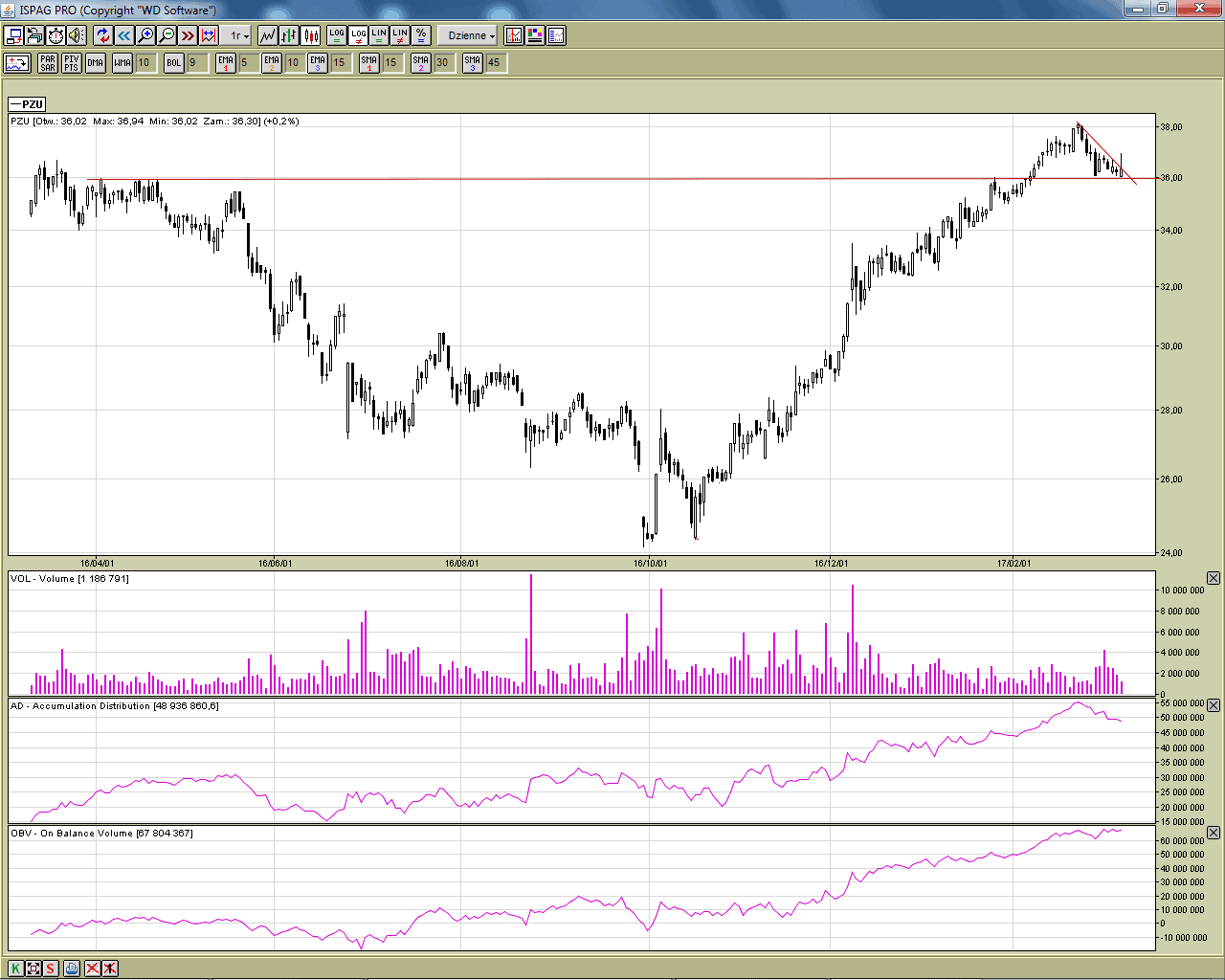The height and width of the screenshot is (980, 1225).
Task: Click the speaker sound icon
Action: pos(77,35)
